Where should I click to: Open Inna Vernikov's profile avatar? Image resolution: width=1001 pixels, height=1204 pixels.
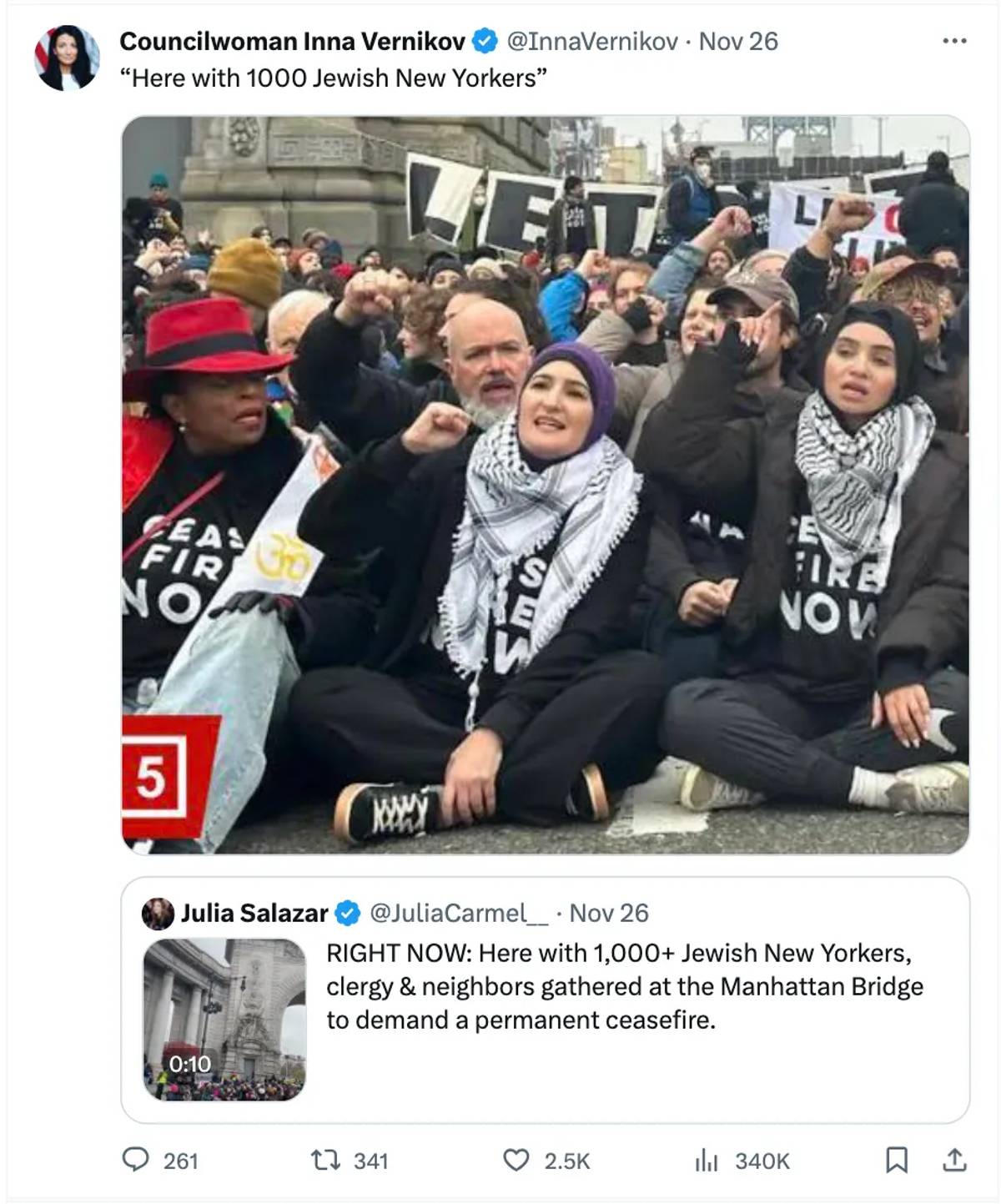67,58
